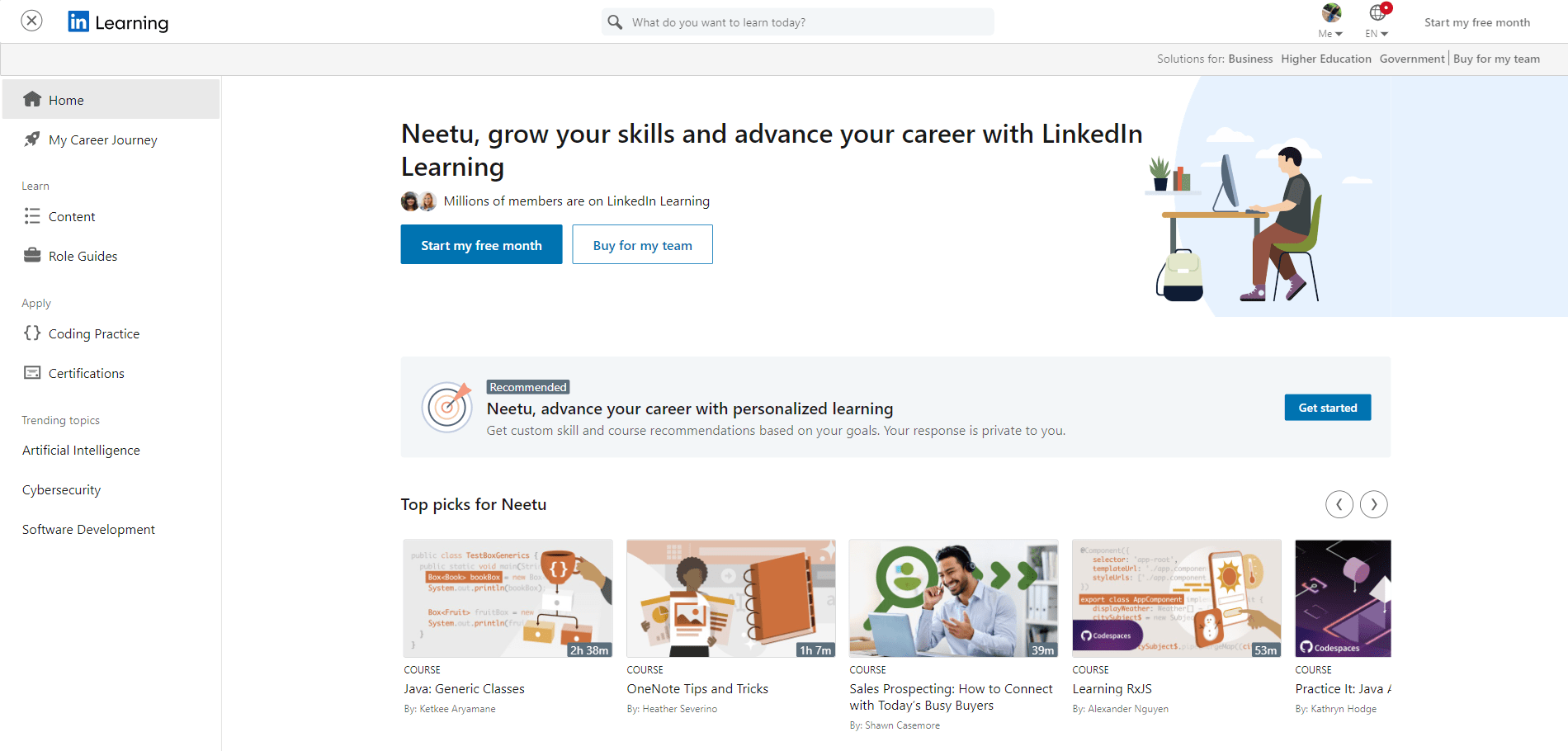Open the Cybersecurity trending topic
The height and width of the screenshot is (751, 1568).
(61, 489)
